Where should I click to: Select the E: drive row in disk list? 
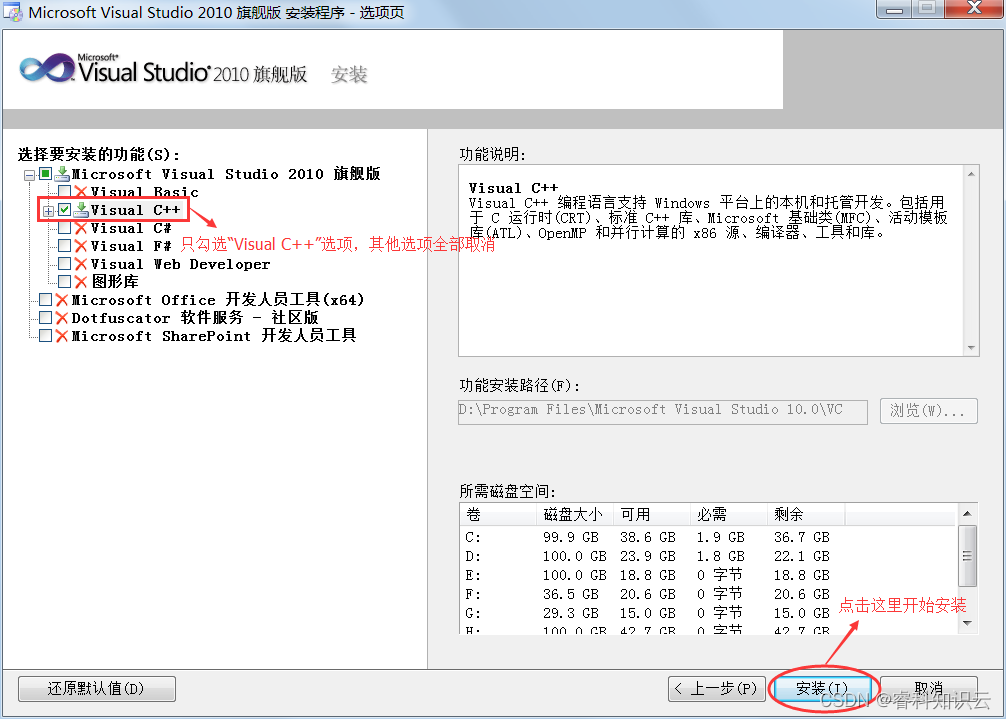(709, 575)
